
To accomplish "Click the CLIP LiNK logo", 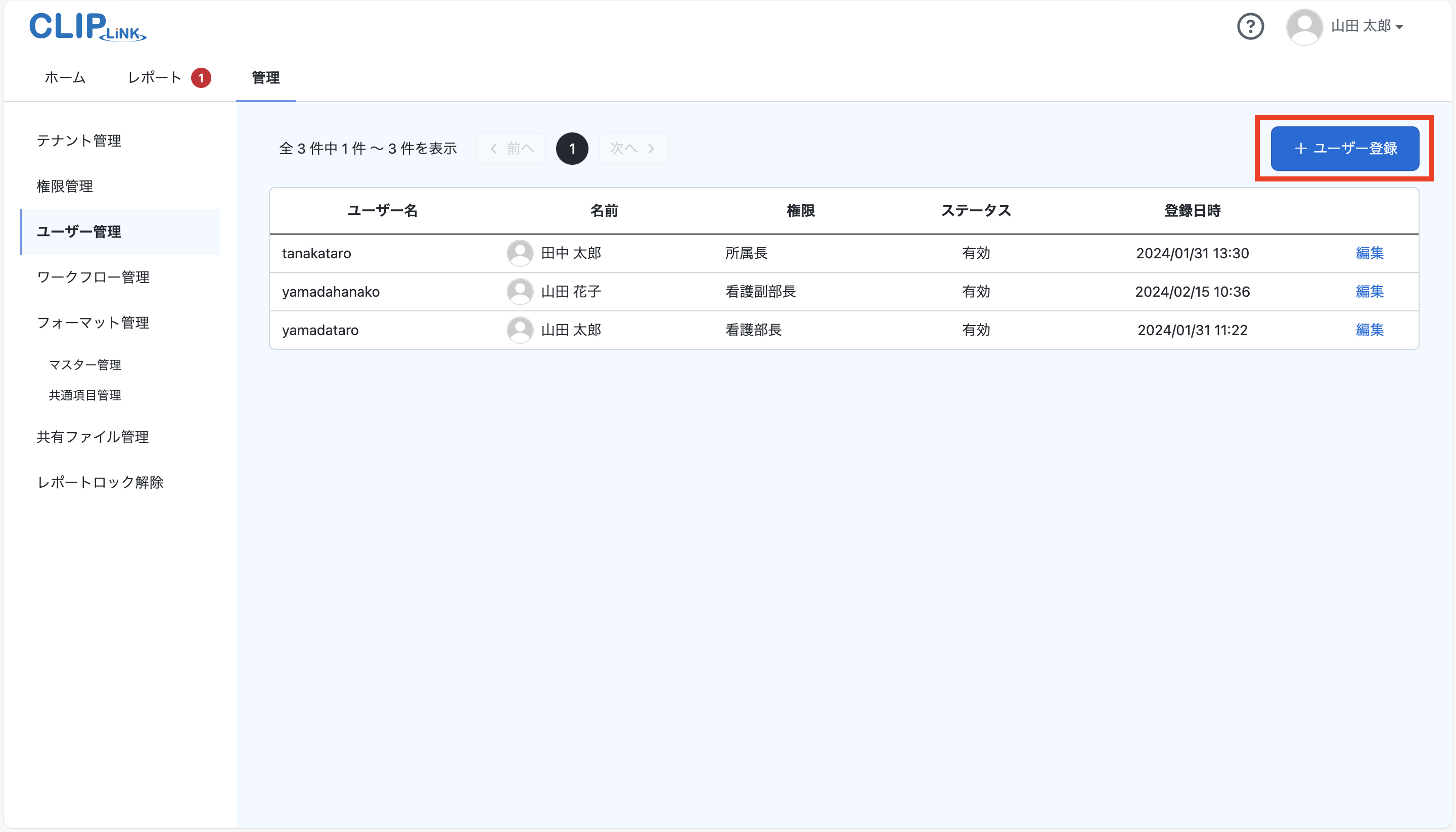I will coord(87,26).
